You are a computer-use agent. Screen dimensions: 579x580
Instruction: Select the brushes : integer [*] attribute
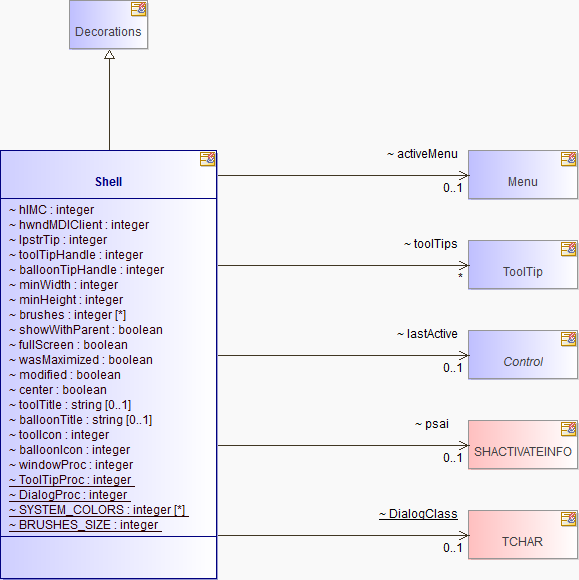coord(68,315)
